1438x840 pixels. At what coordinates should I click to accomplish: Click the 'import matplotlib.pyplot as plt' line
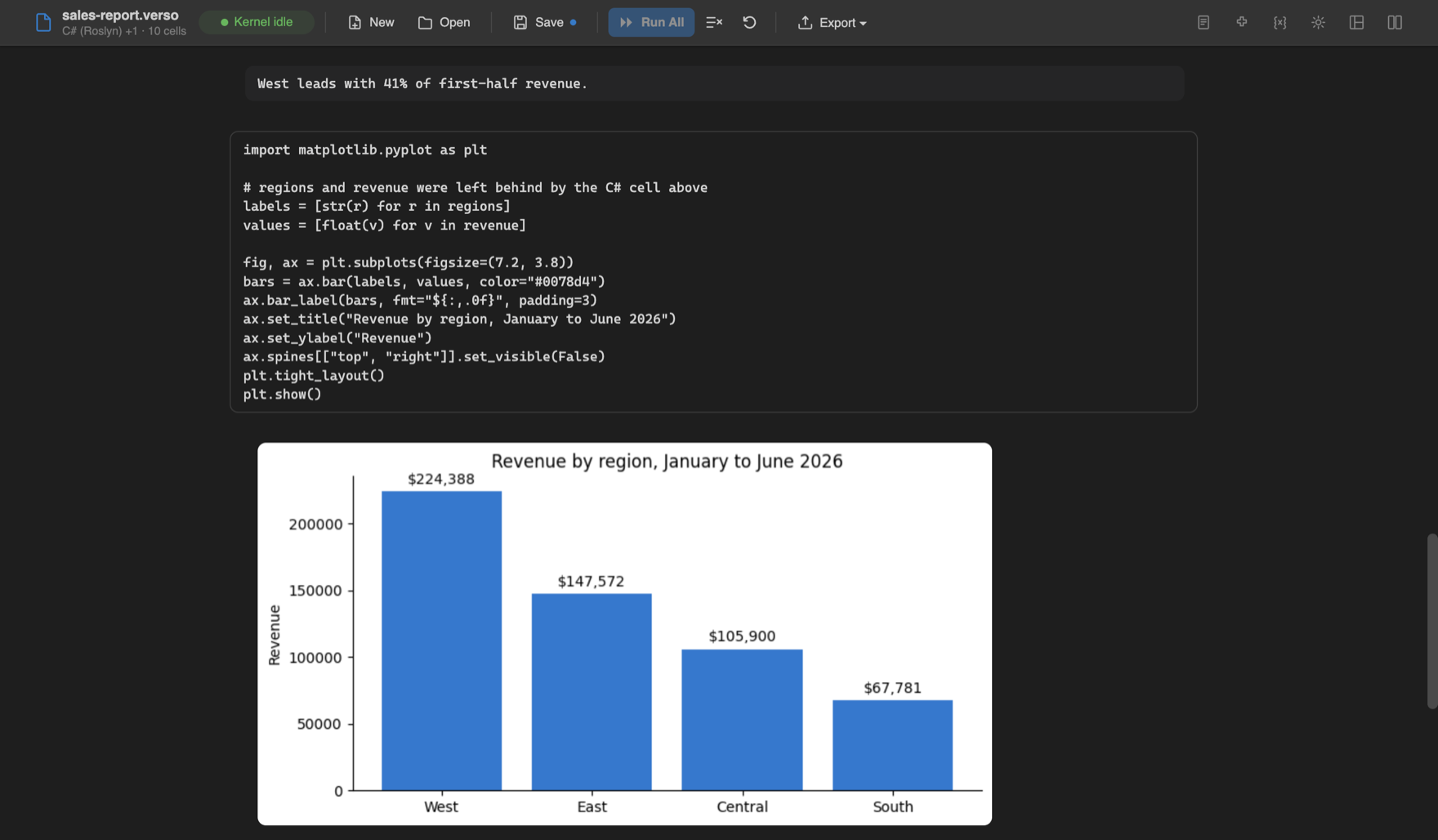364,150
